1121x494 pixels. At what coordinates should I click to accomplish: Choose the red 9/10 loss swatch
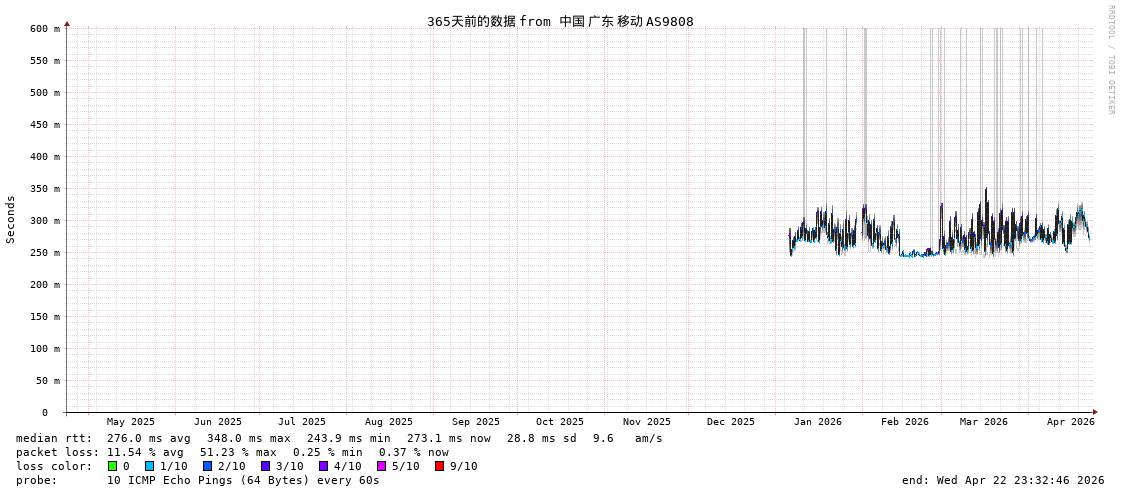click(439, 466)
